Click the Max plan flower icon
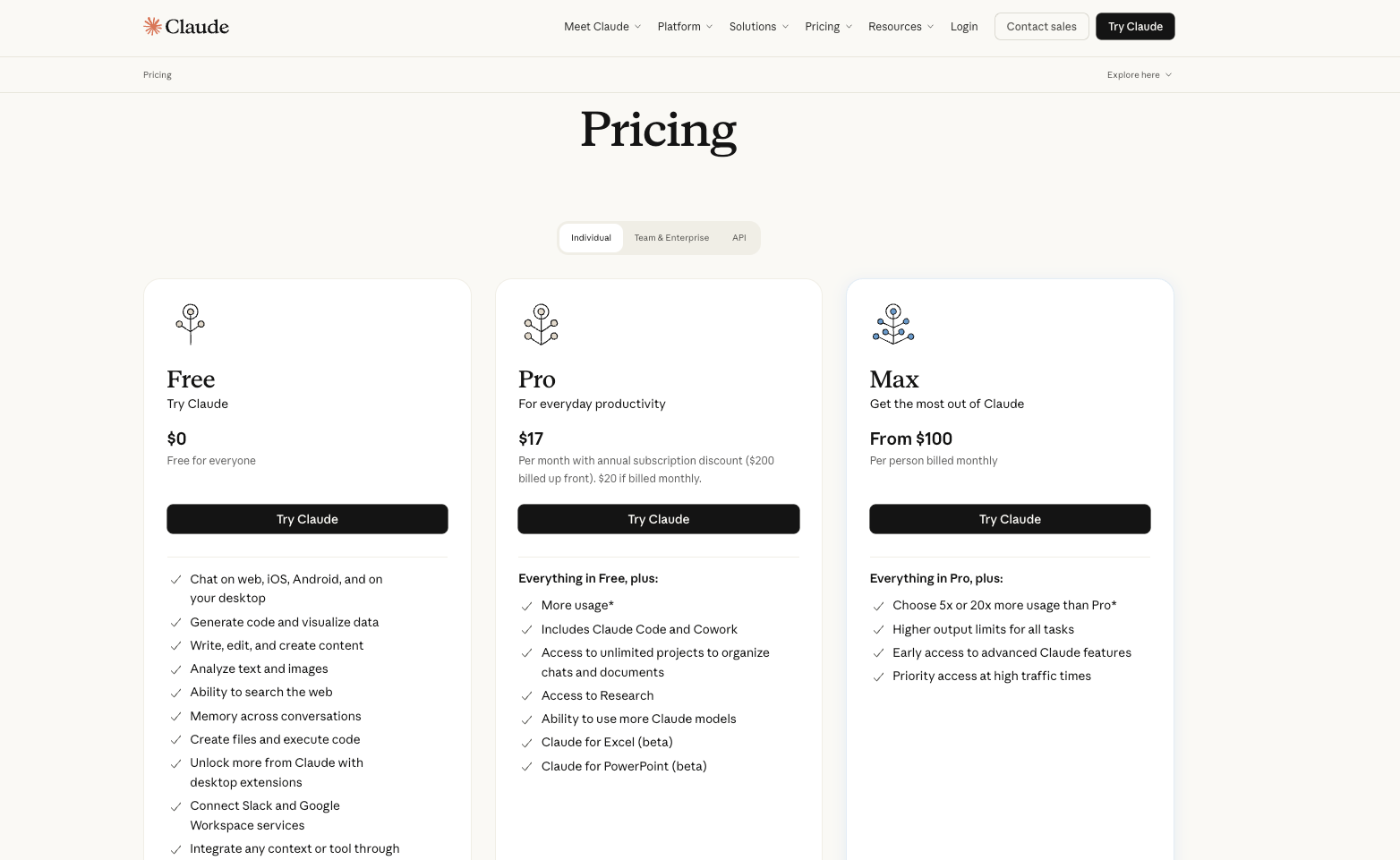This screenshot has height=860, width=1400. click(892, 324)
